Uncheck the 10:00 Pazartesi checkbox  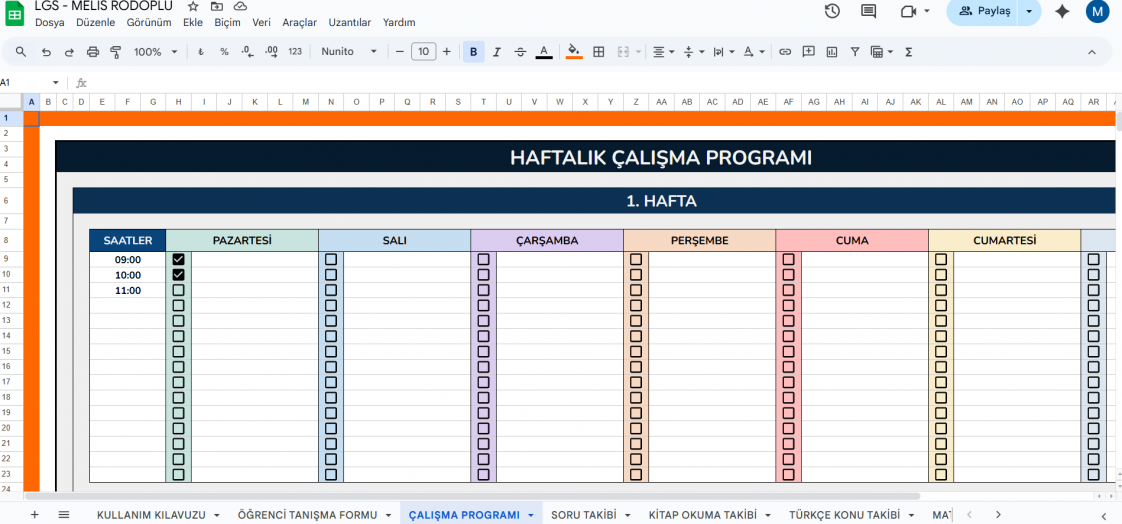pyautogui.click(x=179, y=275)
